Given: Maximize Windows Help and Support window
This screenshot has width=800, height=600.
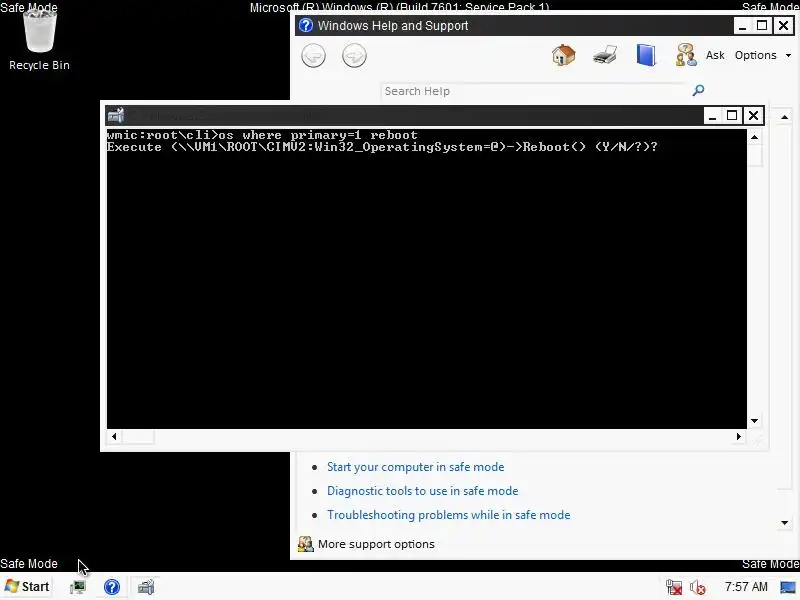Looking at the screenshot, I should click(x=762, y=26).
